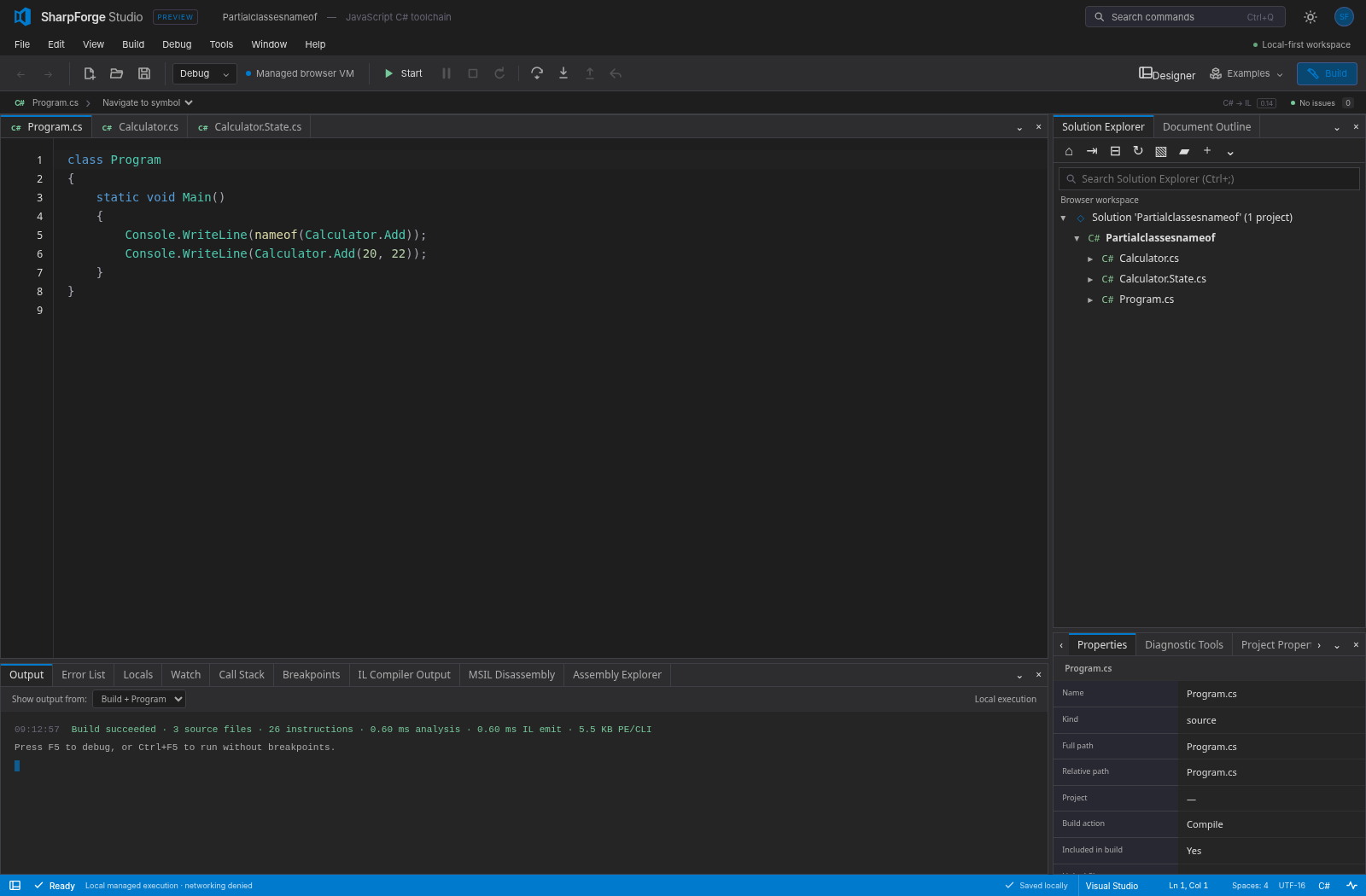1366x896 pixels.
Task: Open the File menu
Action: coord(22,44)
